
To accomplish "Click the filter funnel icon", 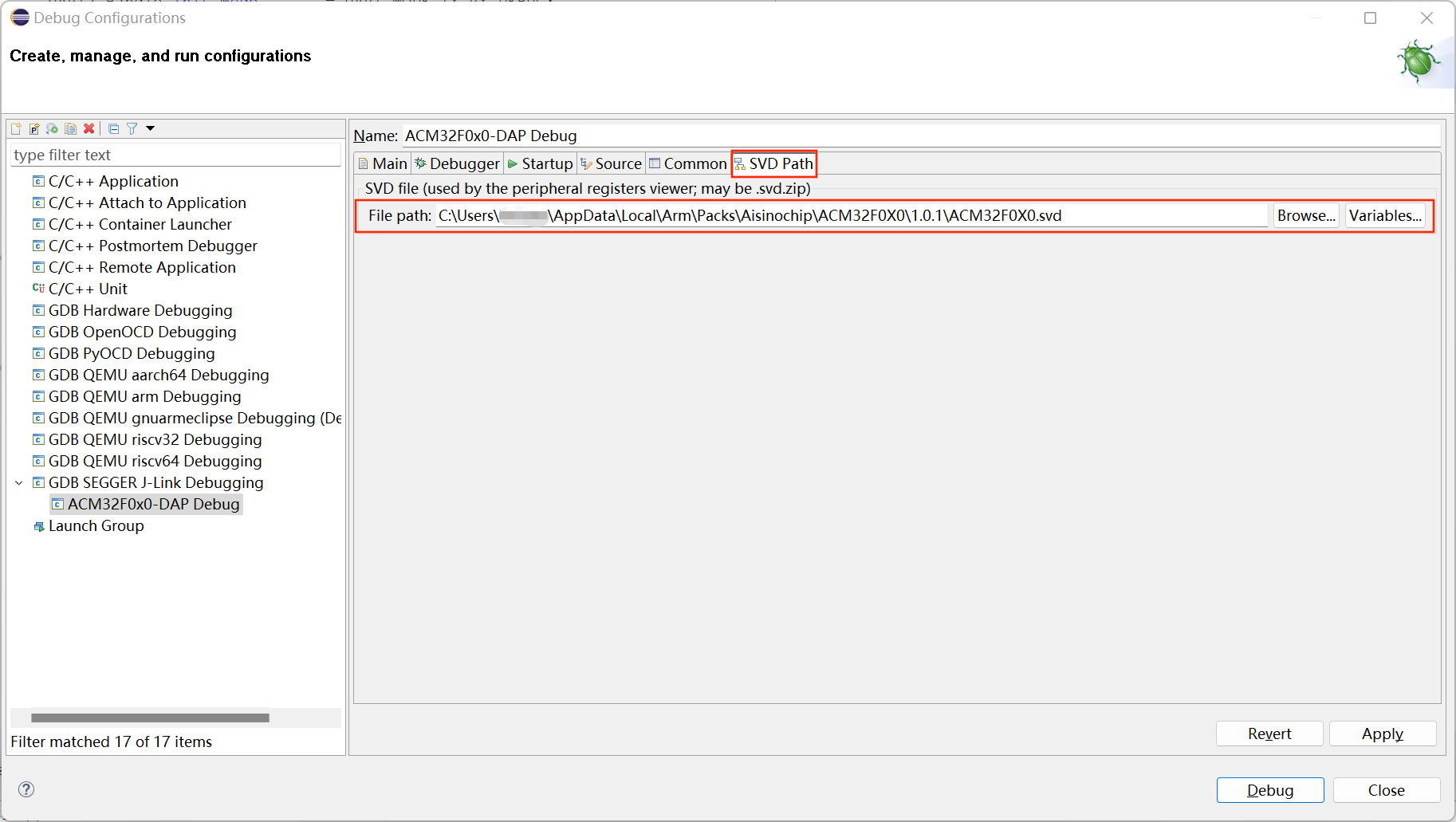I will pos(132,128).
